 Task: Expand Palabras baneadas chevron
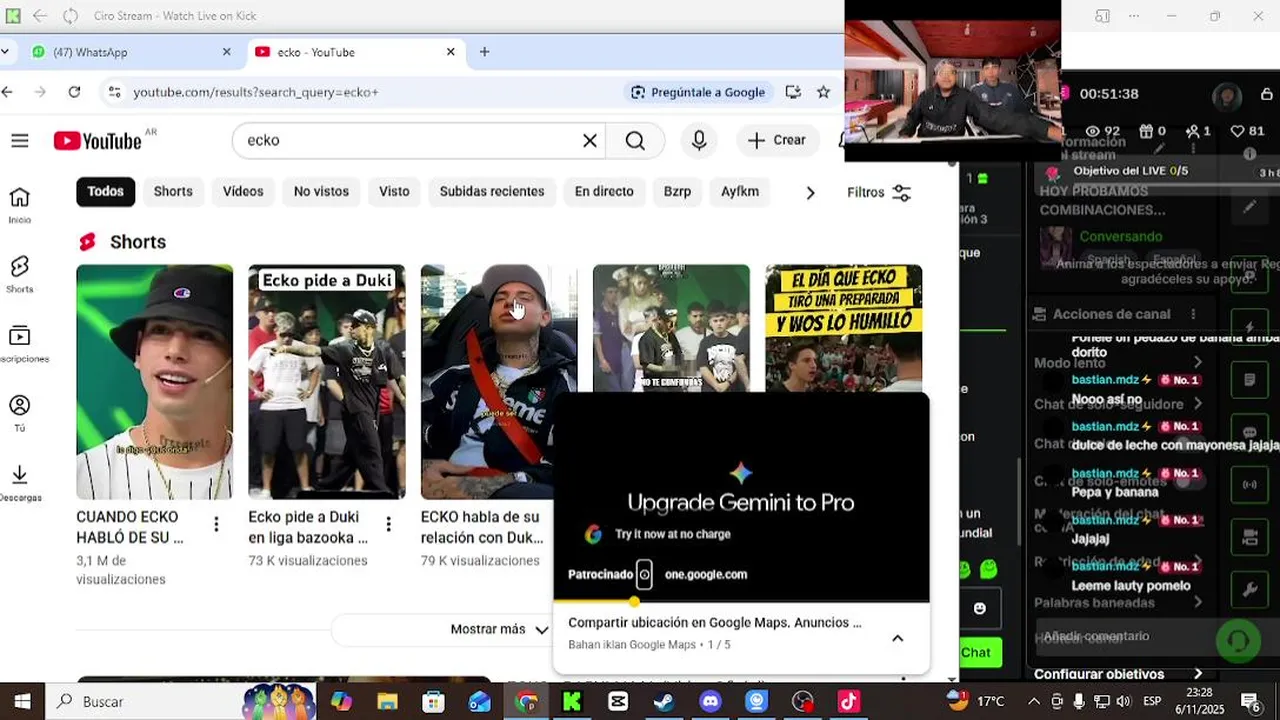1198,603
